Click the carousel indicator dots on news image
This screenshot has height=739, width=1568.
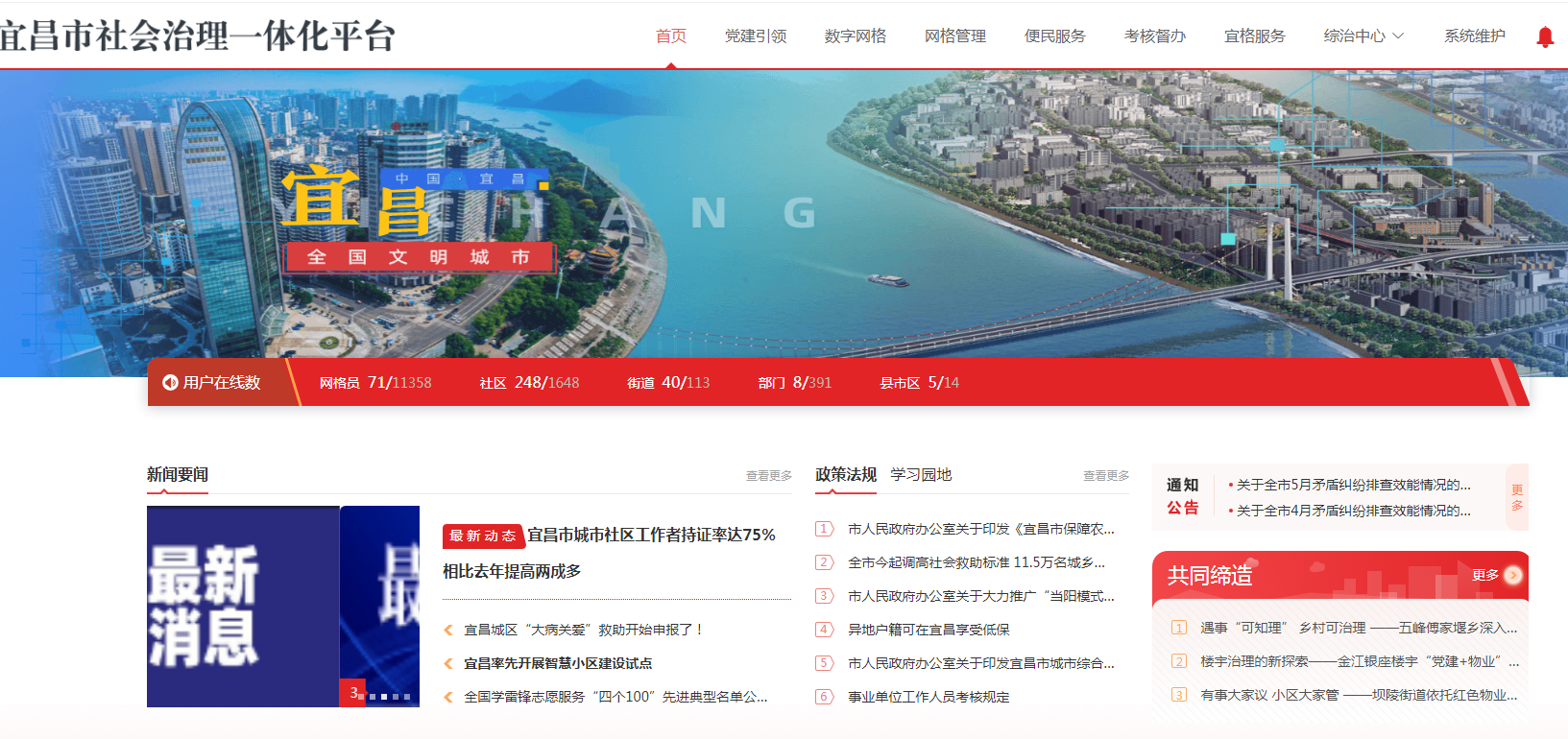pyautogui.click(x=389, y=697)
